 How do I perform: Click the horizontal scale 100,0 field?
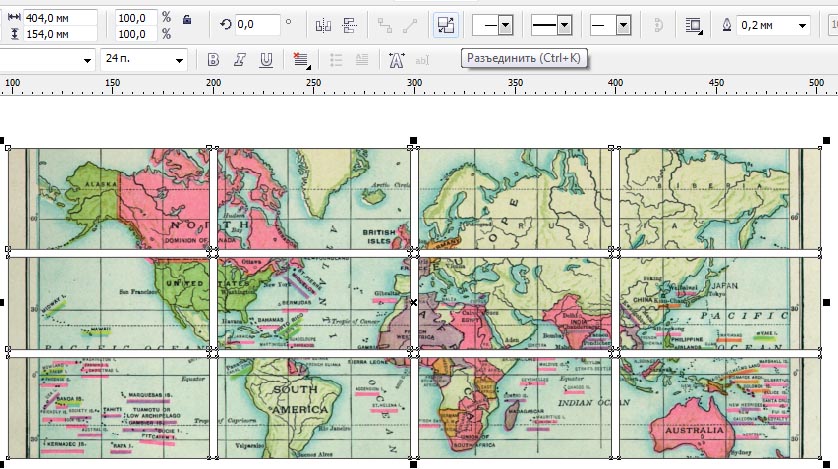click(136, 18)
